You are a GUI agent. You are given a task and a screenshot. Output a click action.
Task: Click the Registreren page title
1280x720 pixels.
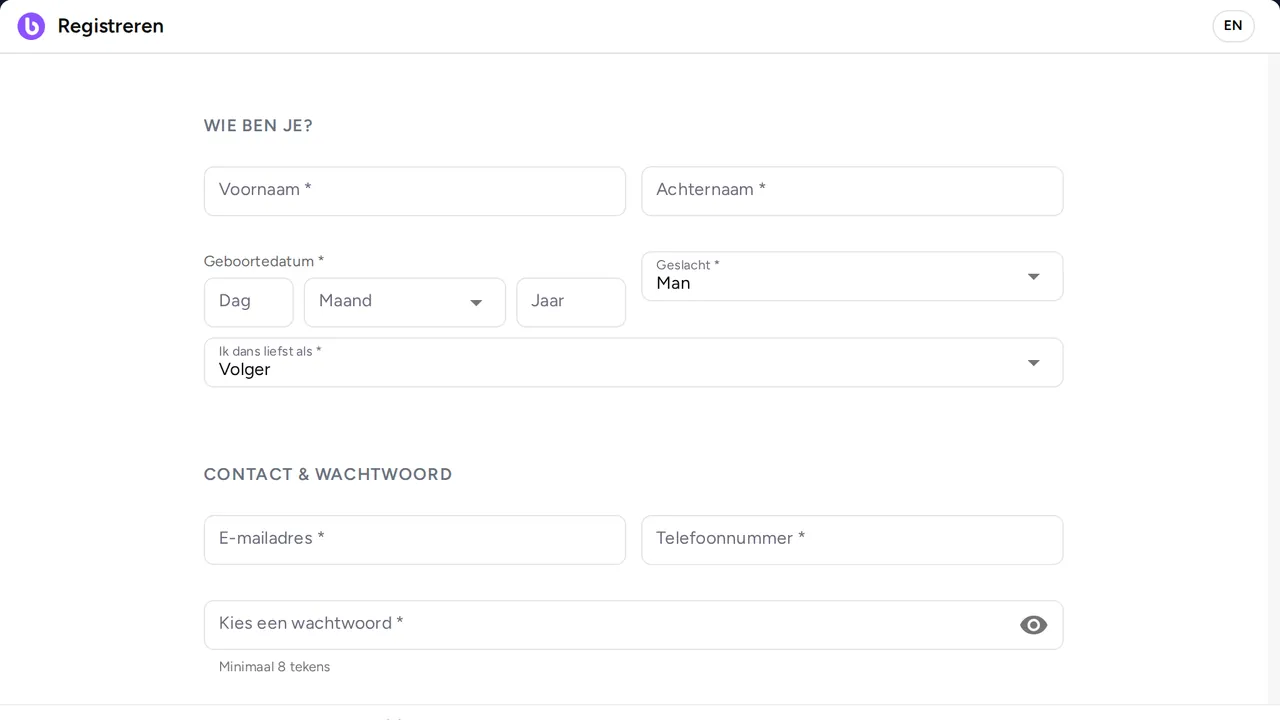tap(111, 26)
